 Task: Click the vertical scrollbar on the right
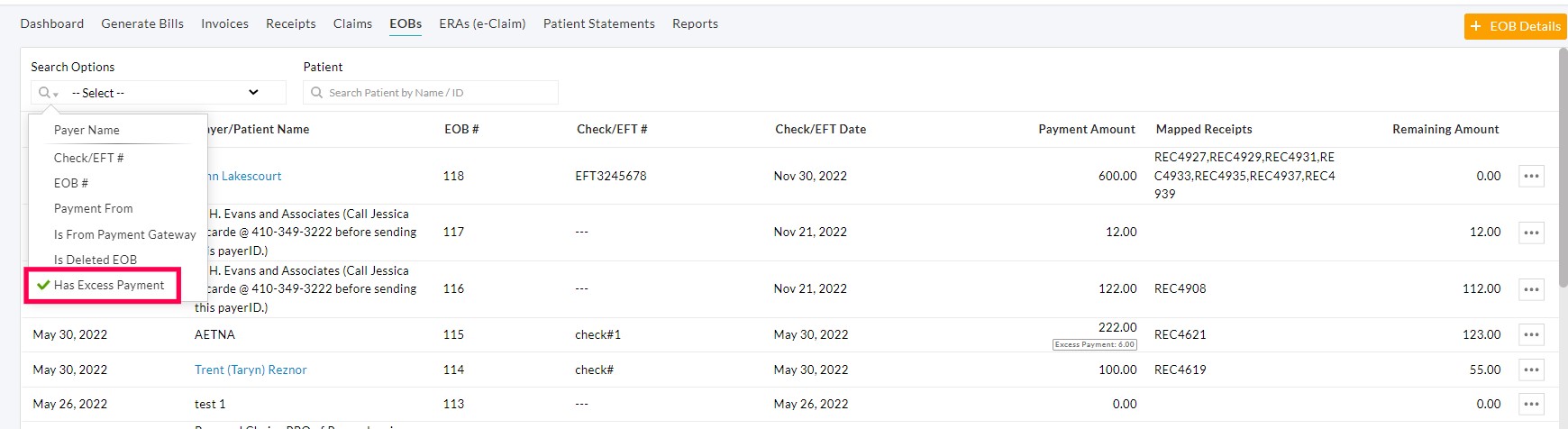(x=1563, y=162)
